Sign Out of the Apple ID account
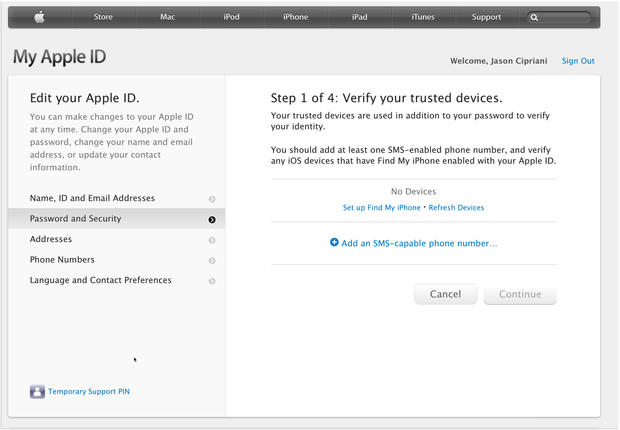620x430 pixels. 578,61
